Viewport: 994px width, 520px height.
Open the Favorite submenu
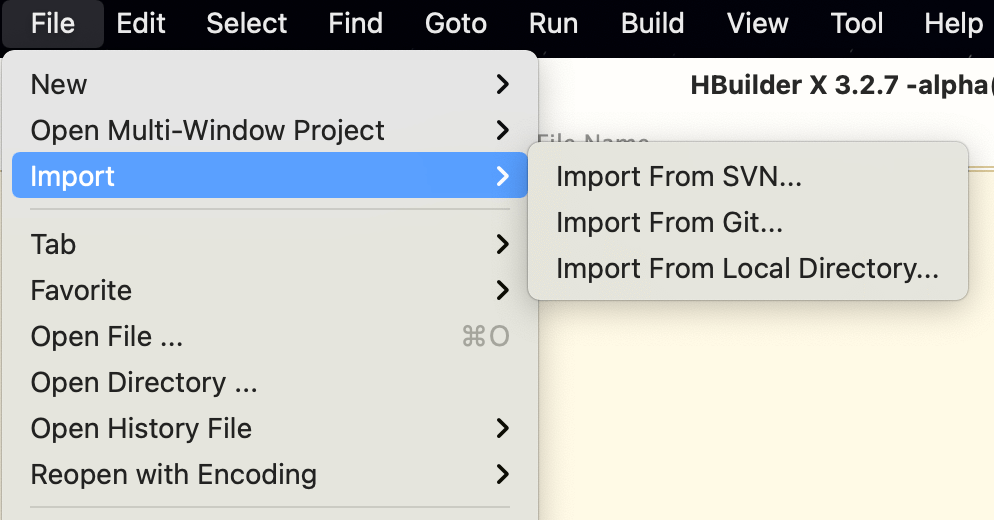[269, 290]
